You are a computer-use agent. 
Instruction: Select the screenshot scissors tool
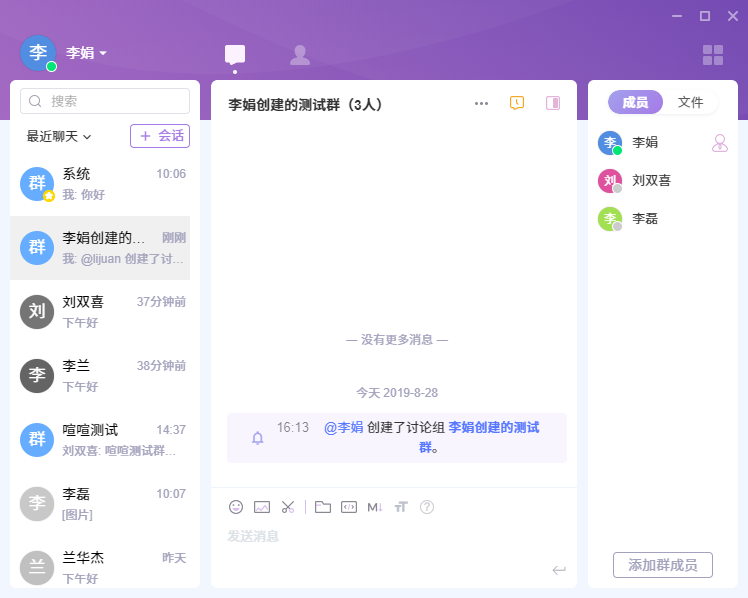click(288, 507)
